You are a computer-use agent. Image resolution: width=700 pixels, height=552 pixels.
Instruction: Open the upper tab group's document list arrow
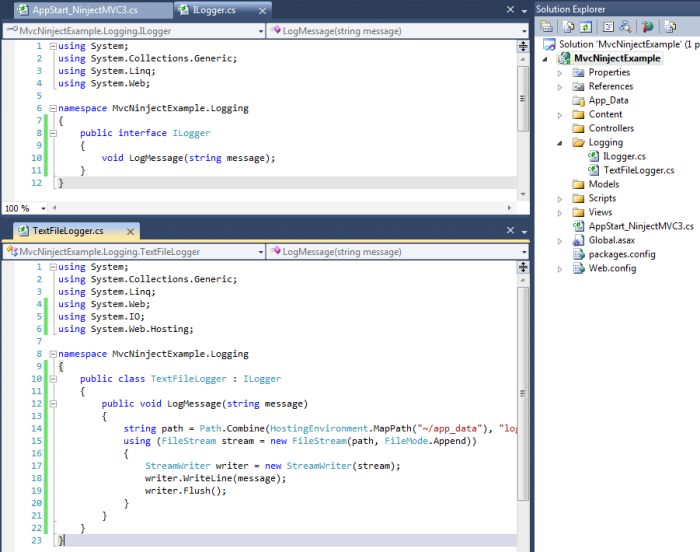pyautogui.click(x=524, y=11)
